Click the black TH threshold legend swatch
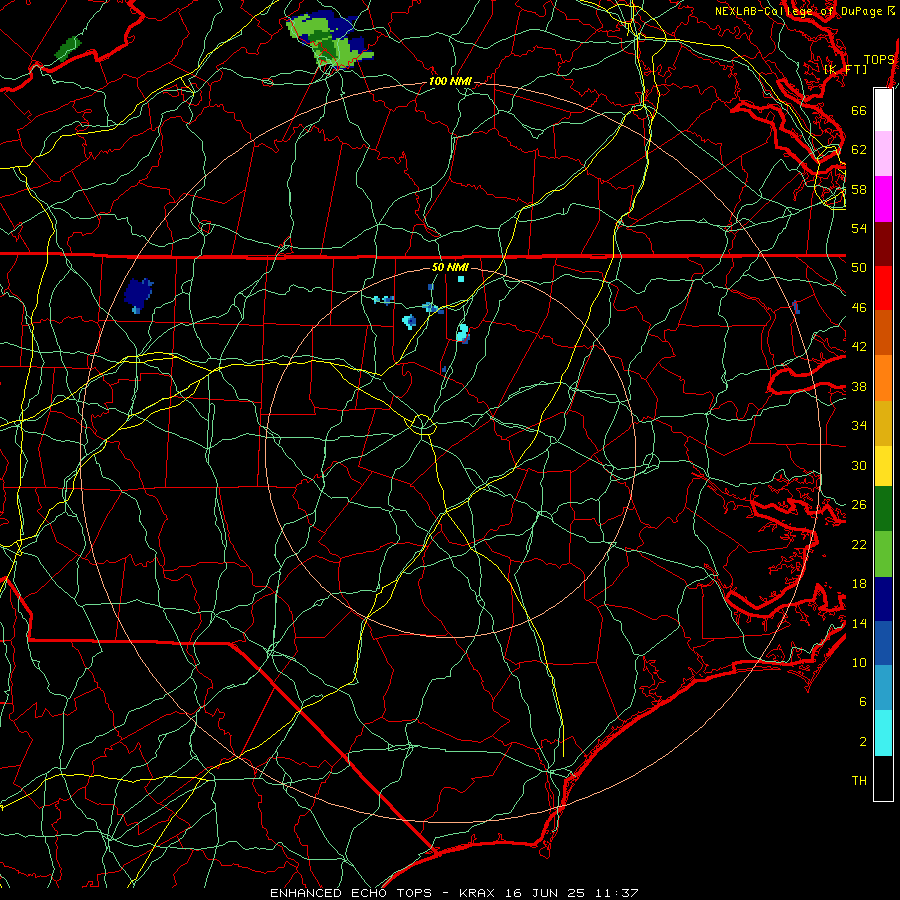This screenshot has height=900, width=900. (883, 778)
